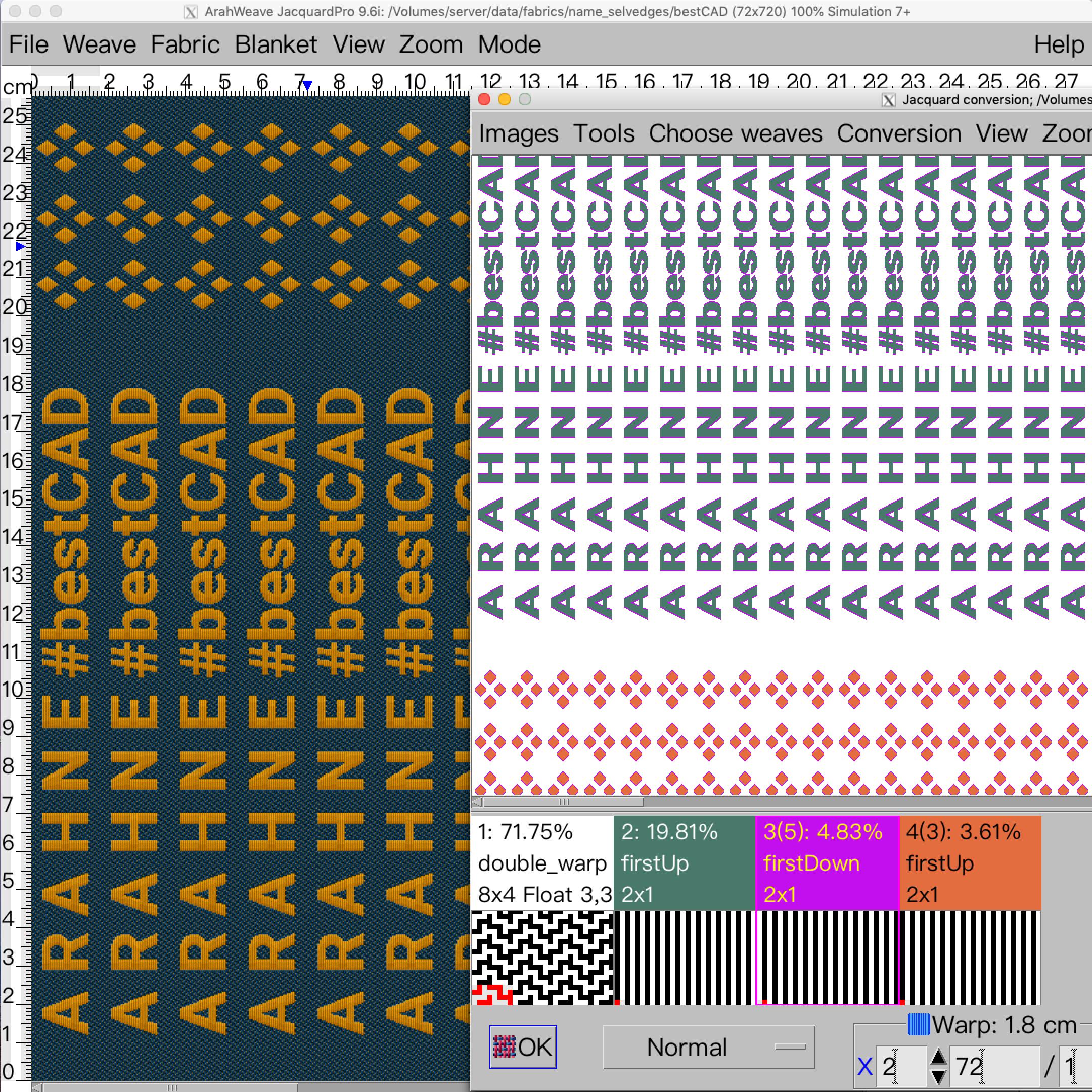
Task: Open Images menu in Jacquard conversion
Action: [x=519, y=133]
